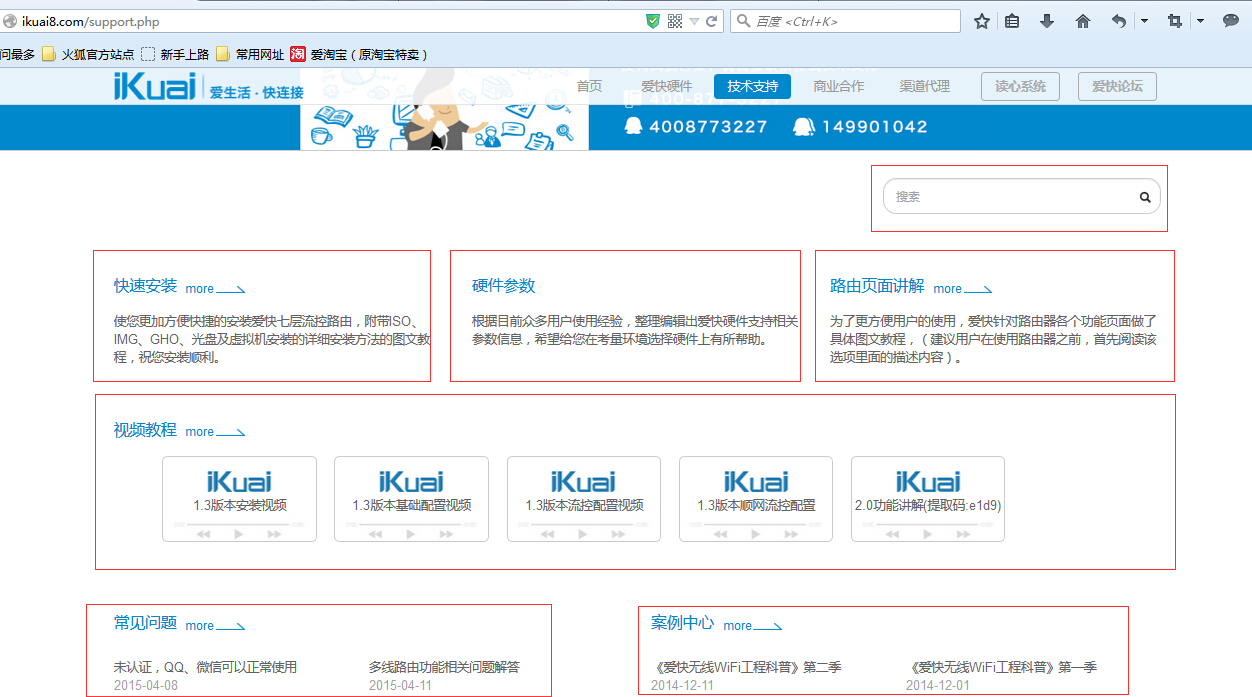
Task: Open the 火狐官方站点 bookmark folder
Action: [88, 54]
